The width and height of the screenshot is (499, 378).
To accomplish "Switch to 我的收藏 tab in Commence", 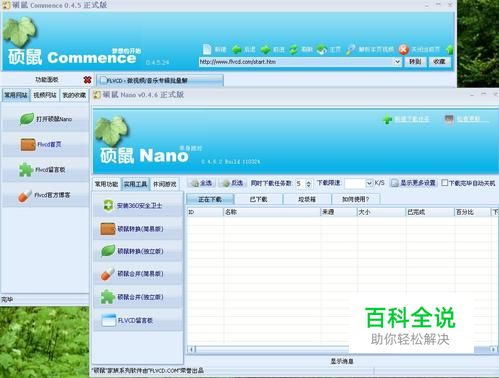I will 74,95.
